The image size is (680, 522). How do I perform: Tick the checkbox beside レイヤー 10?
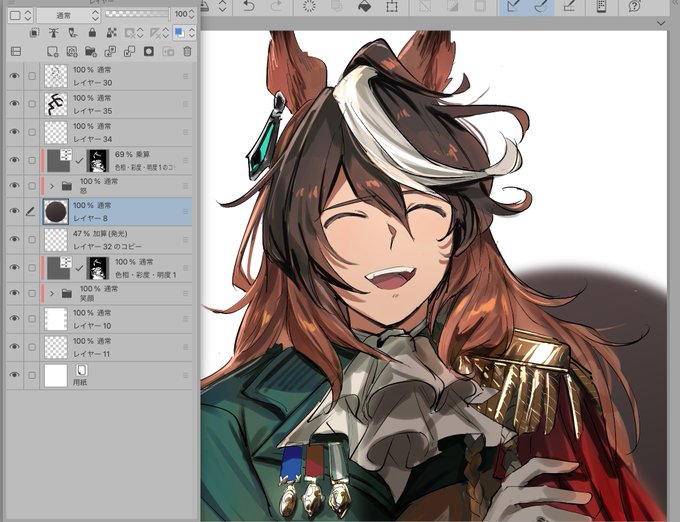(32, 319)
